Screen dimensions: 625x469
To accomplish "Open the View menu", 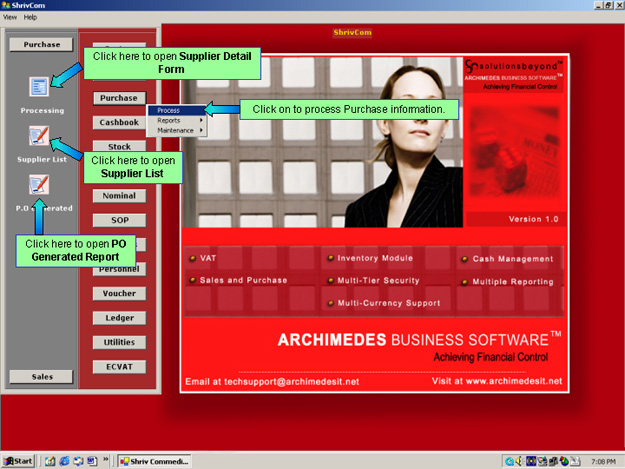I will (10, 18).
